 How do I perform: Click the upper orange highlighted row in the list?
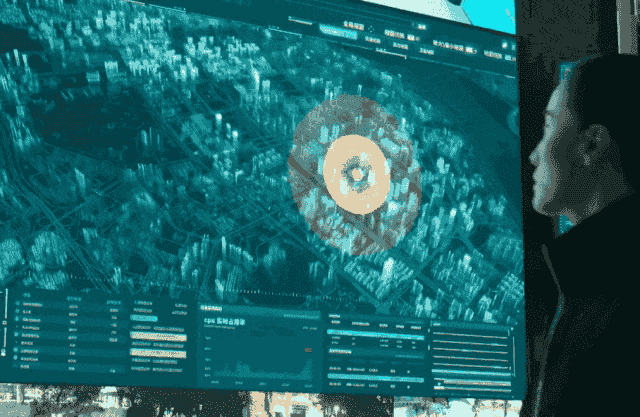pyautogui.click(x=157, y=336)
